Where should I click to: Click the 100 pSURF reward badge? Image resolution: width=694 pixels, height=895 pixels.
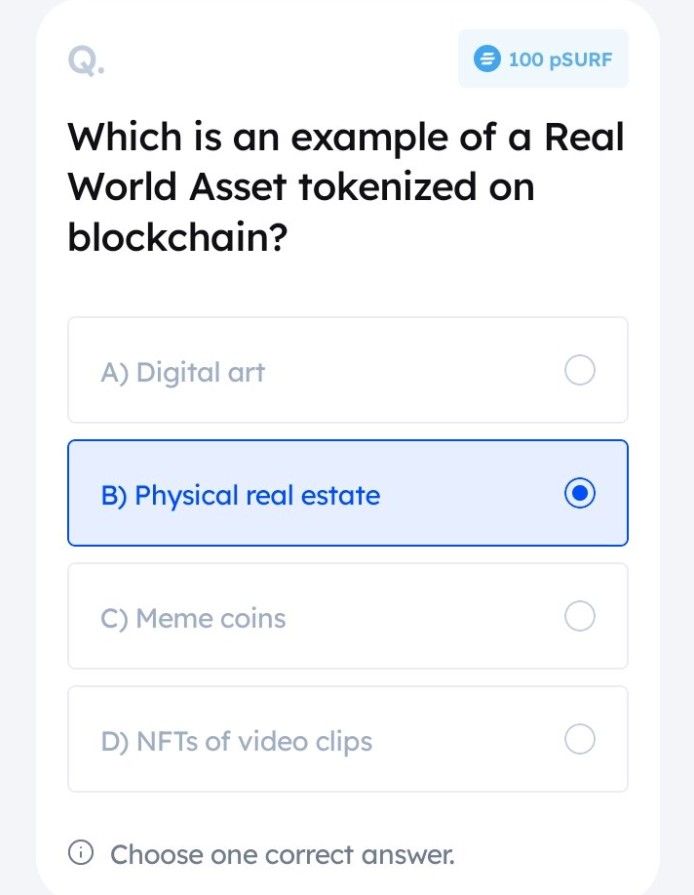click(x=543, y=58)
